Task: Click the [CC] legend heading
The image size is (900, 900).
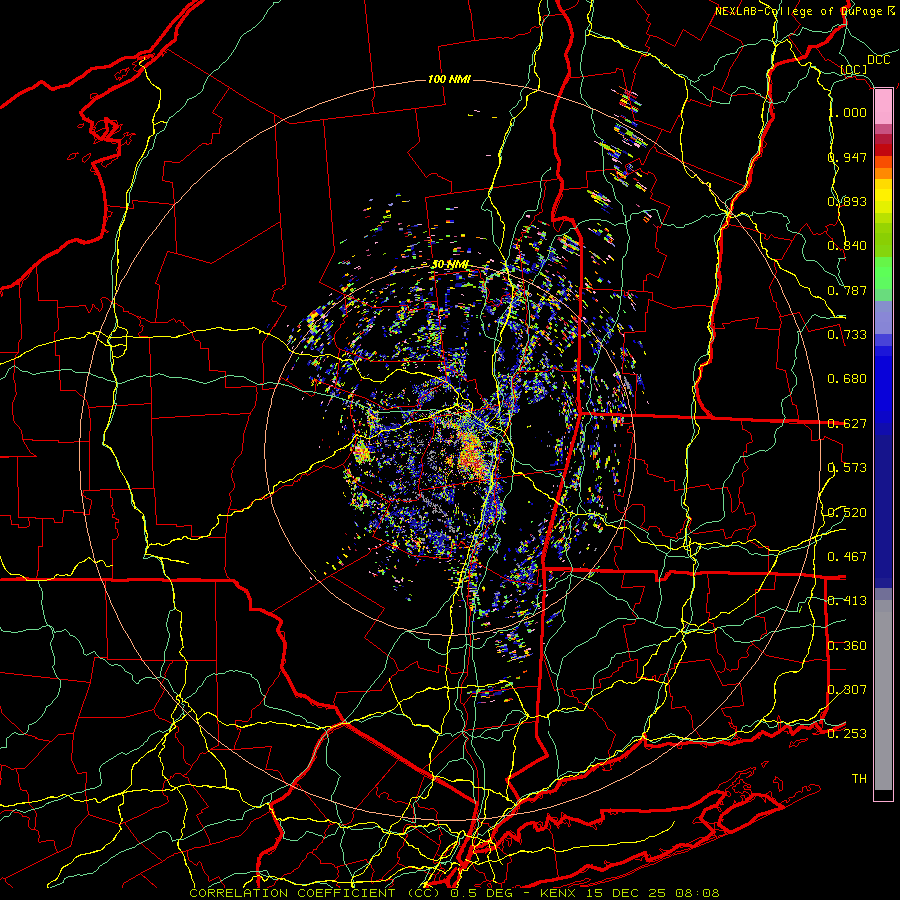Action: coord(854,69)
